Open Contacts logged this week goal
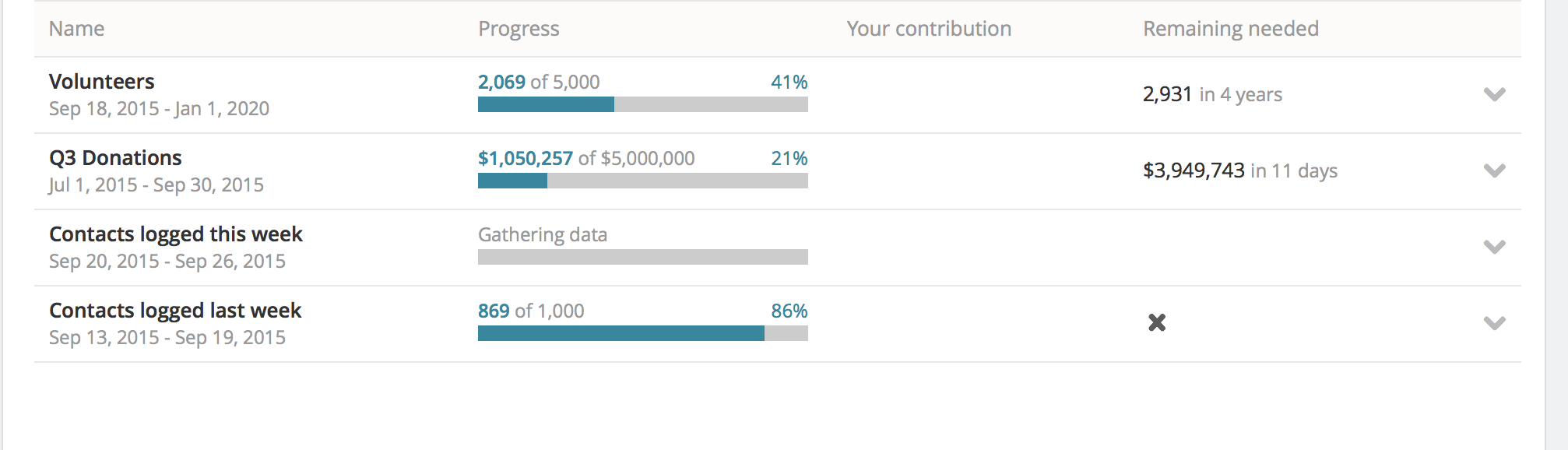Image resolution: width=1568 pixels, height=450 pixels. click(x=176, y=234)
